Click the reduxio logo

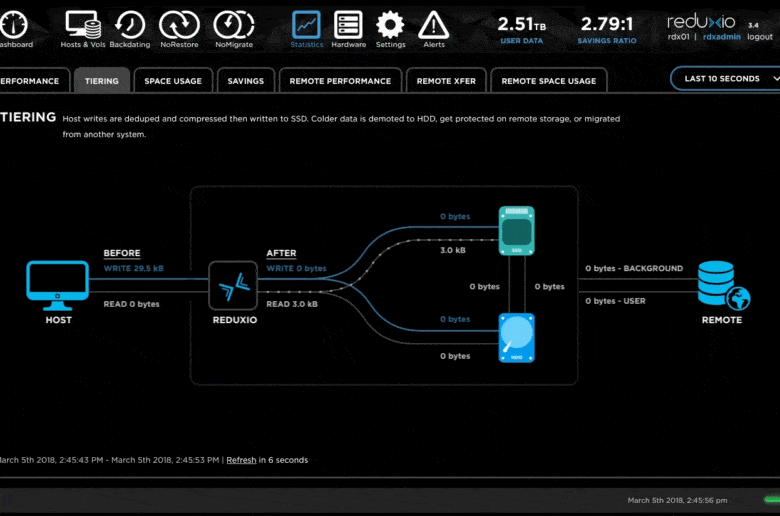[x=700, y=22]
